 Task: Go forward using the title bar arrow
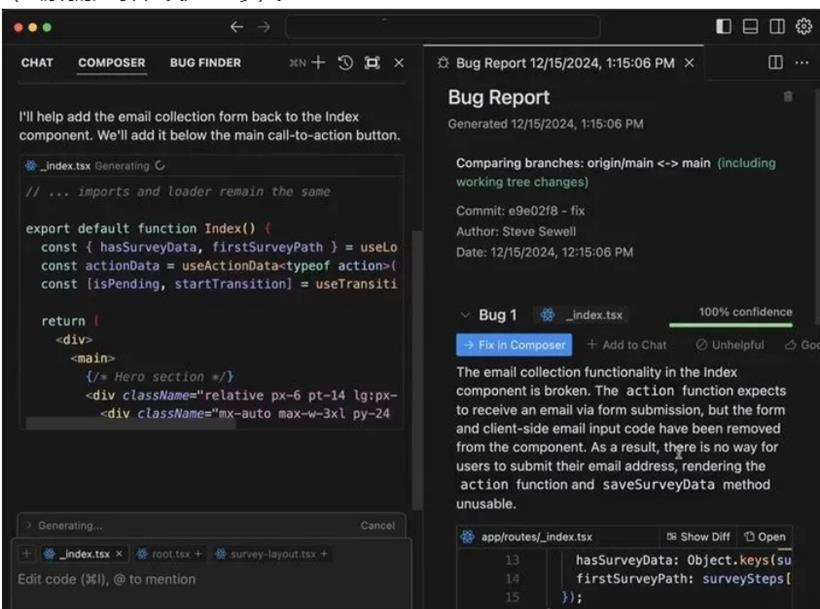coord(264,27)
